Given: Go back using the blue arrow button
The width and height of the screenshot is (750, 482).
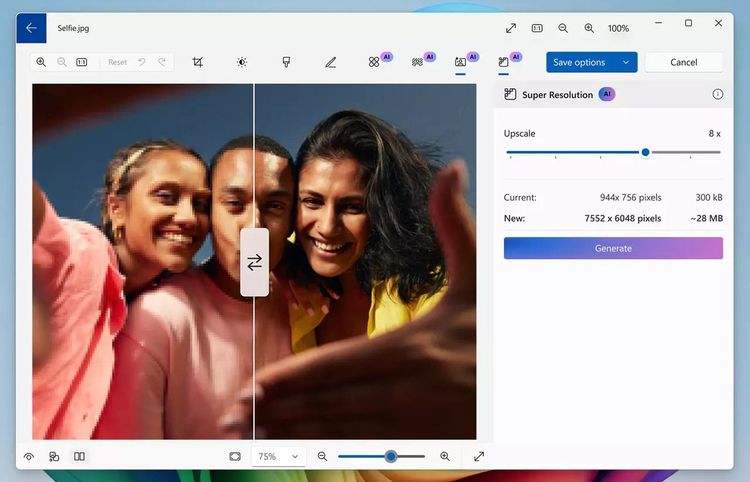Looking at the screenshot, I should 31,28.
